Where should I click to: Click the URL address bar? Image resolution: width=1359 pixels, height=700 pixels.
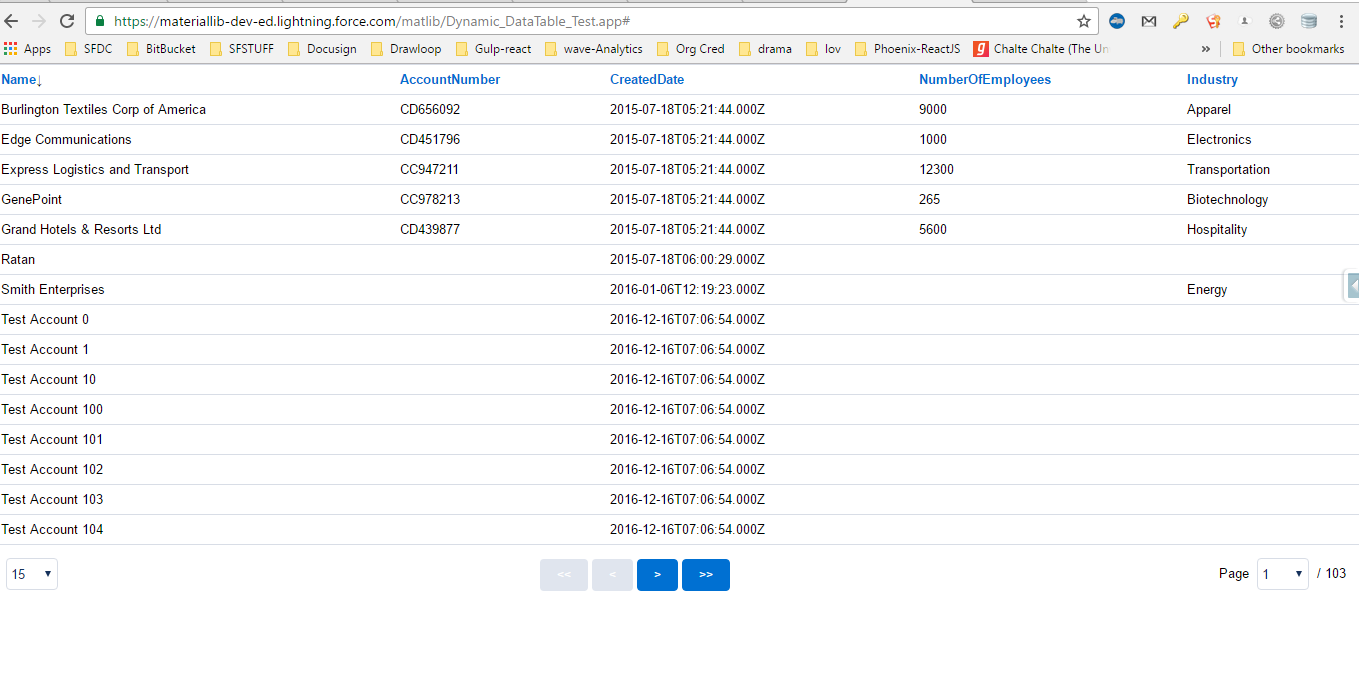tap(590, 21)
